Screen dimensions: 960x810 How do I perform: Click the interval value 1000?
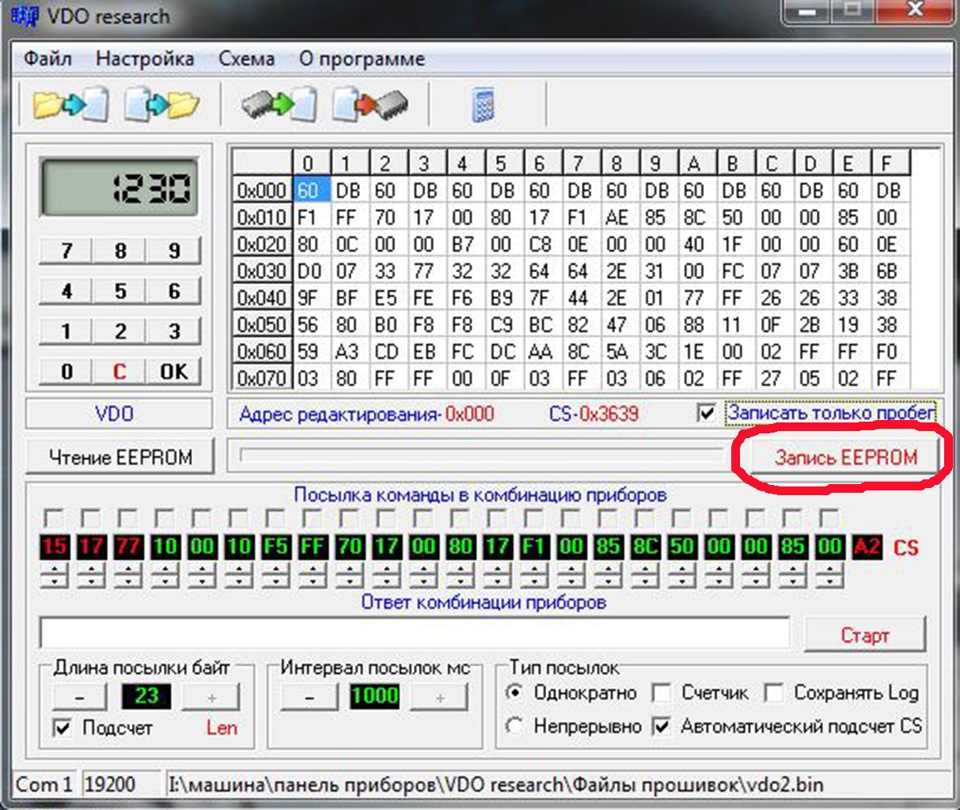pos(374,697)
